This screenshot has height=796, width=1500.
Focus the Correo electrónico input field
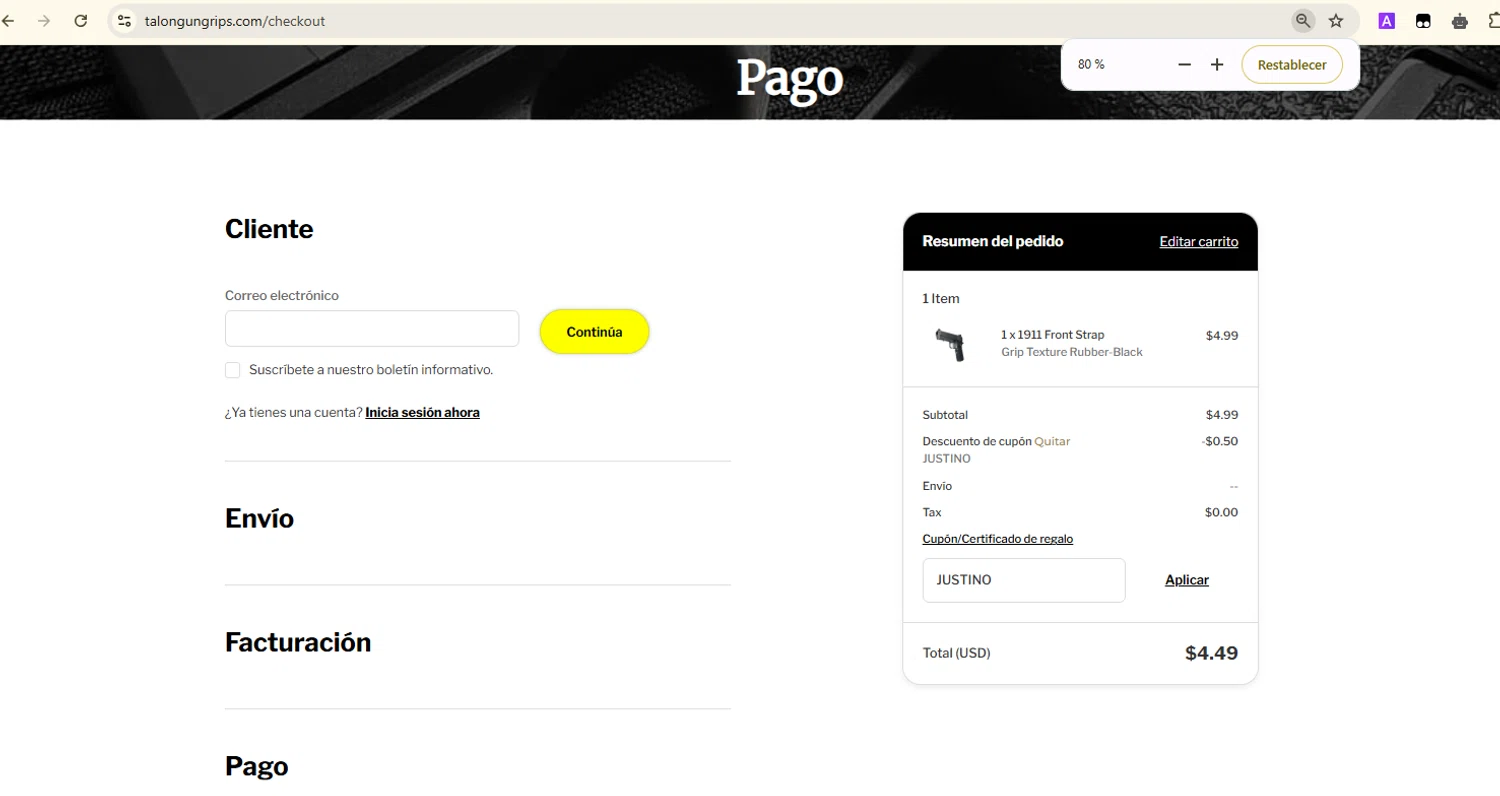[372, 328]
